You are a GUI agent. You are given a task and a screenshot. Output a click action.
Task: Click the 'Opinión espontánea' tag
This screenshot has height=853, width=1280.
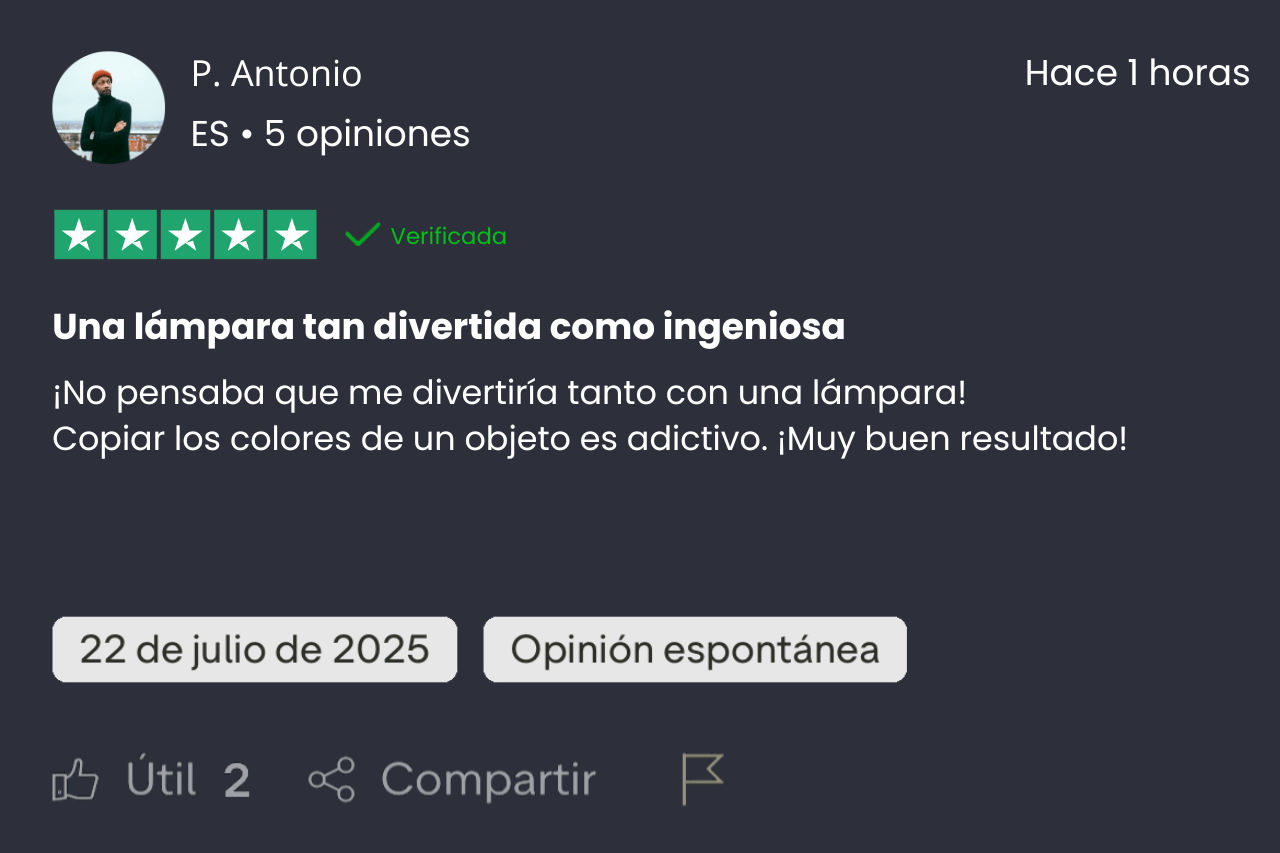point(695,650)
